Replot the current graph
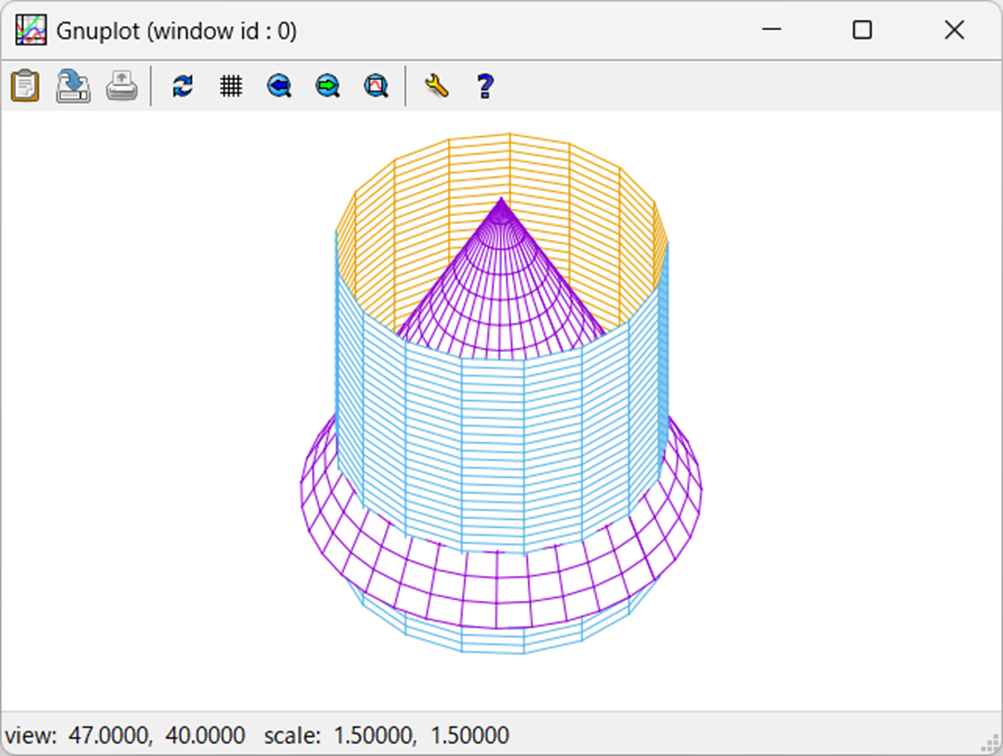 (x=183, y=86)
